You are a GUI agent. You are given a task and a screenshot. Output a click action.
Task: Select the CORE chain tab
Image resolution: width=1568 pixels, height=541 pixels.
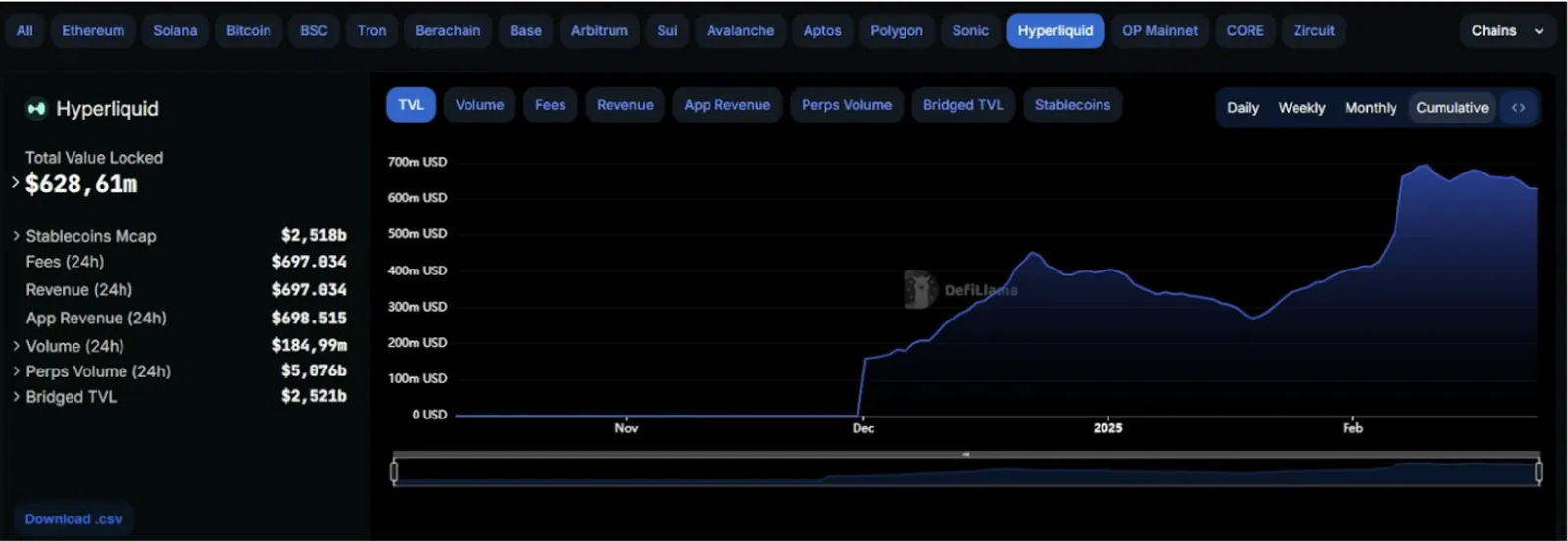click(1245, 31)
